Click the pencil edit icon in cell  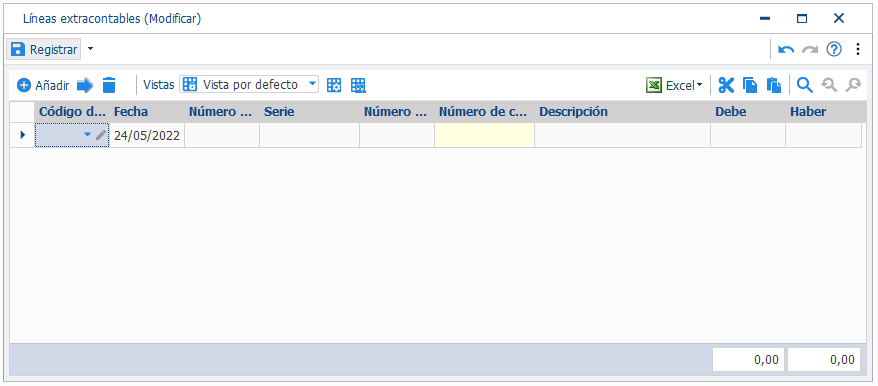pyautogui.click(x=101, y=134)
